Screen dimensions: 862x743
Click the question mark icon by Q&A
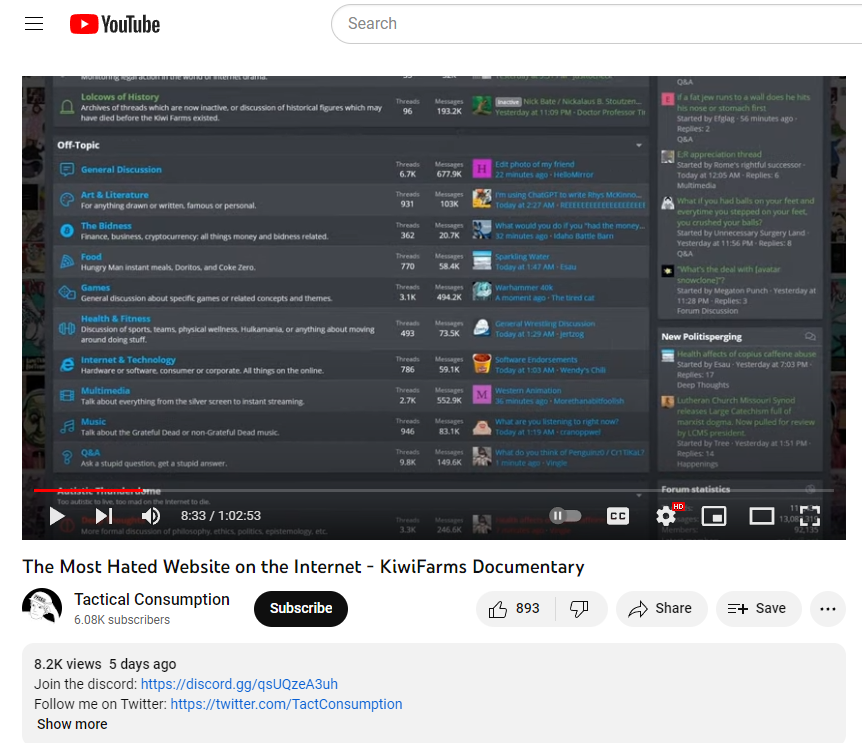[x=67, y=457]
